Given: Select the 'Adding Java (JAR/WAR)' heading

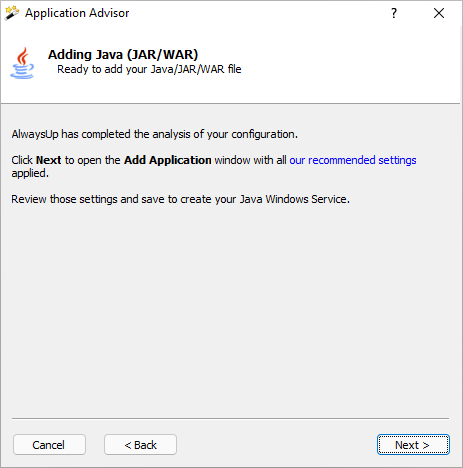Looking at the screenshot, I should point(123,55).
